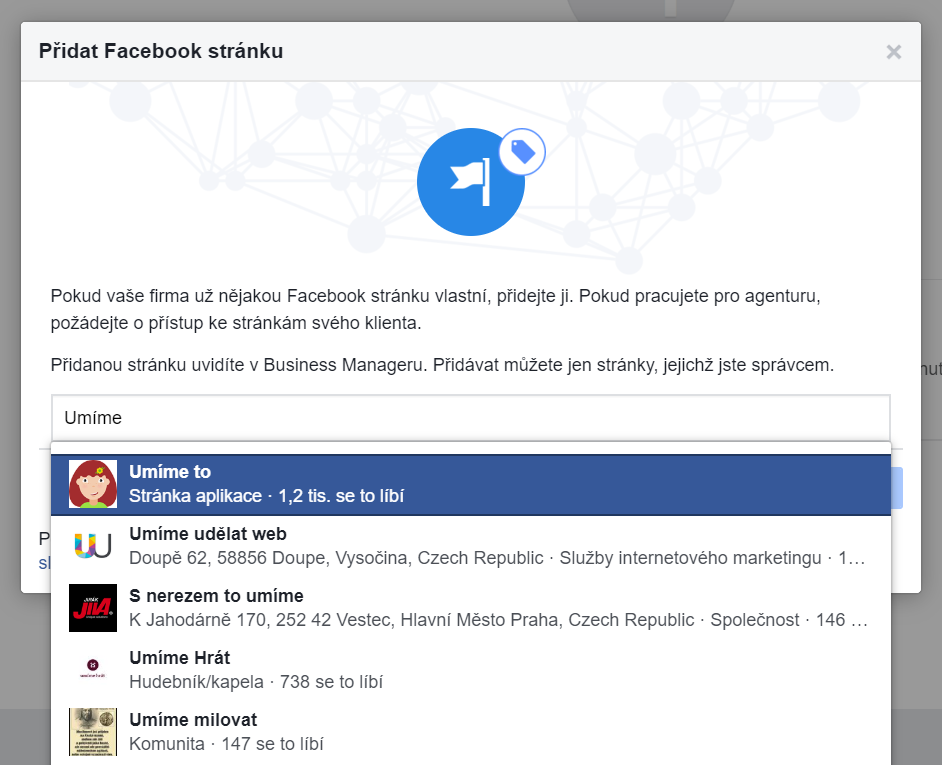Select Umíme milovat page title
The image size is (942, 765).
(193, 720)
